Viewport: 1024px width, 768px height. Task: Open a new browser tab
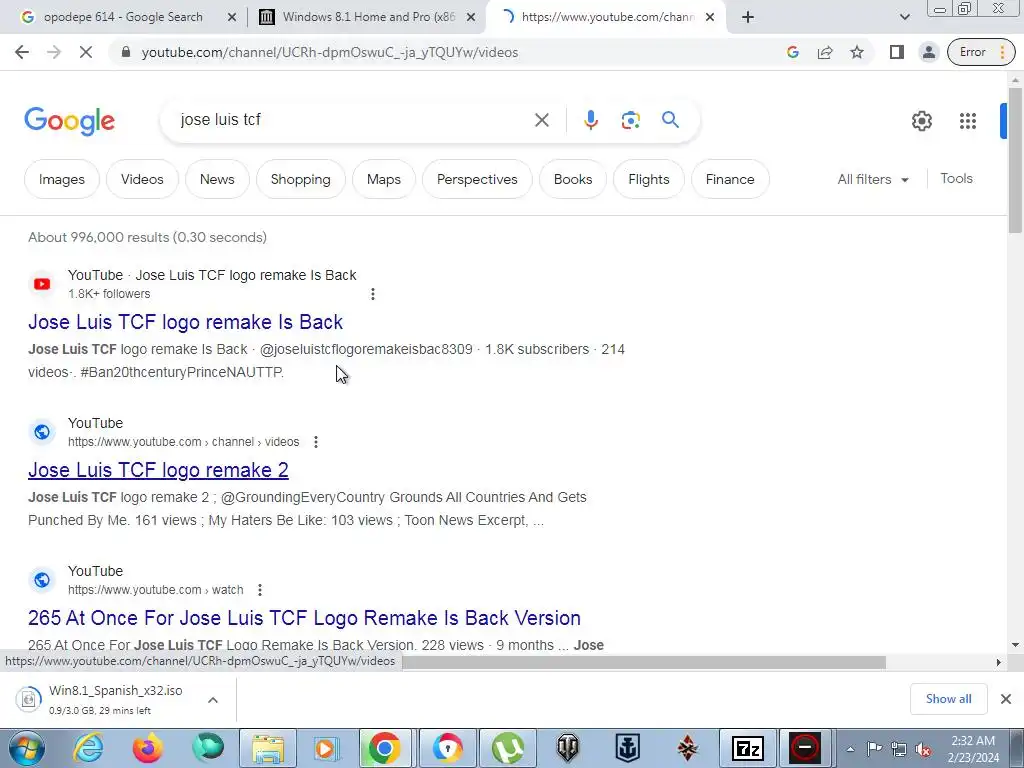748,17
